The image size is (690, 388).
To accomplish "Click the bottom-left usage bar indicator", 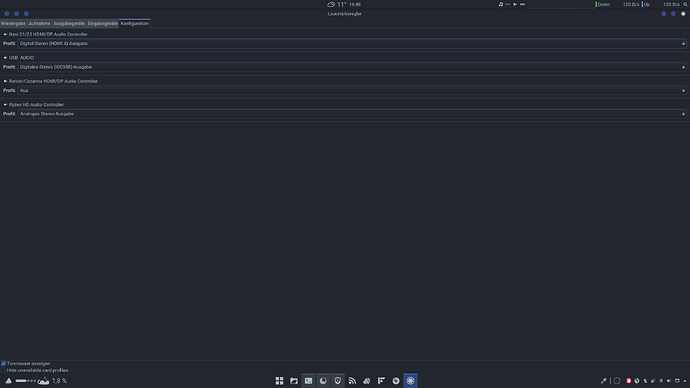I will 26,381.
